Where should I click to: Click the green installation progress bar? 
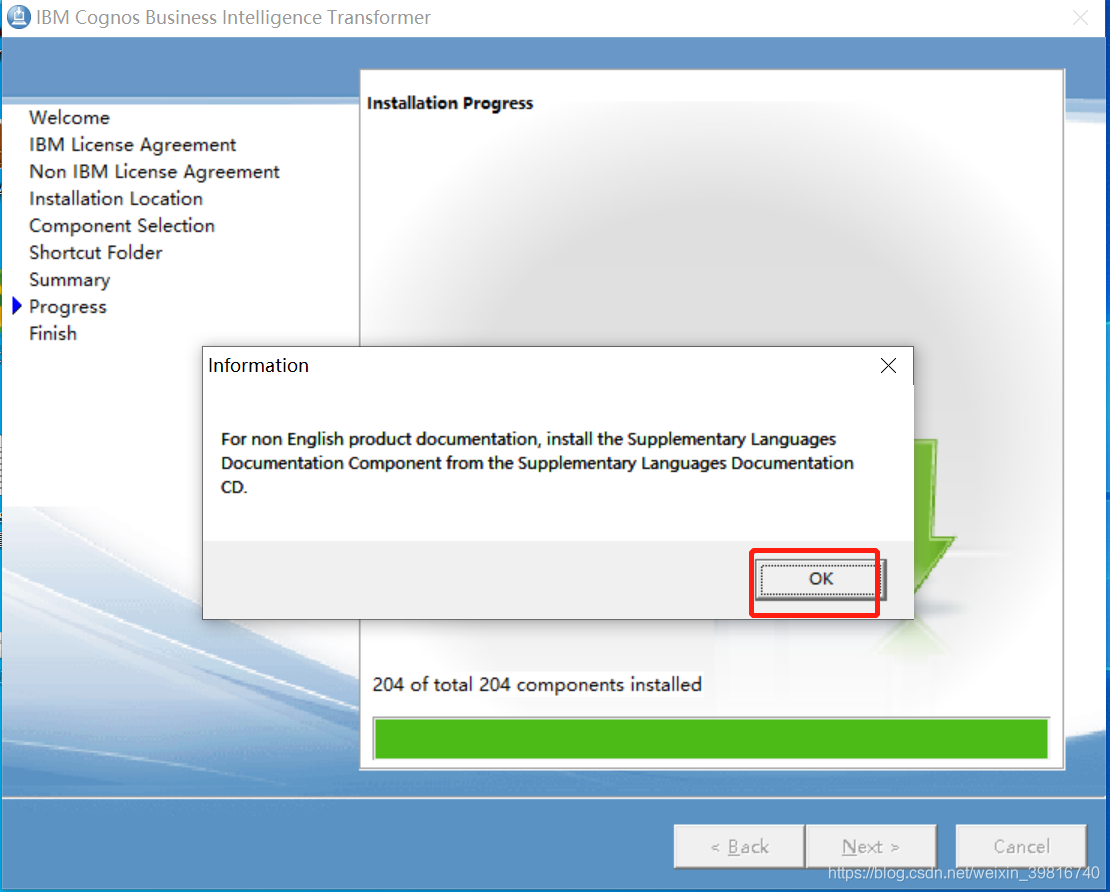tap(711, 738)
